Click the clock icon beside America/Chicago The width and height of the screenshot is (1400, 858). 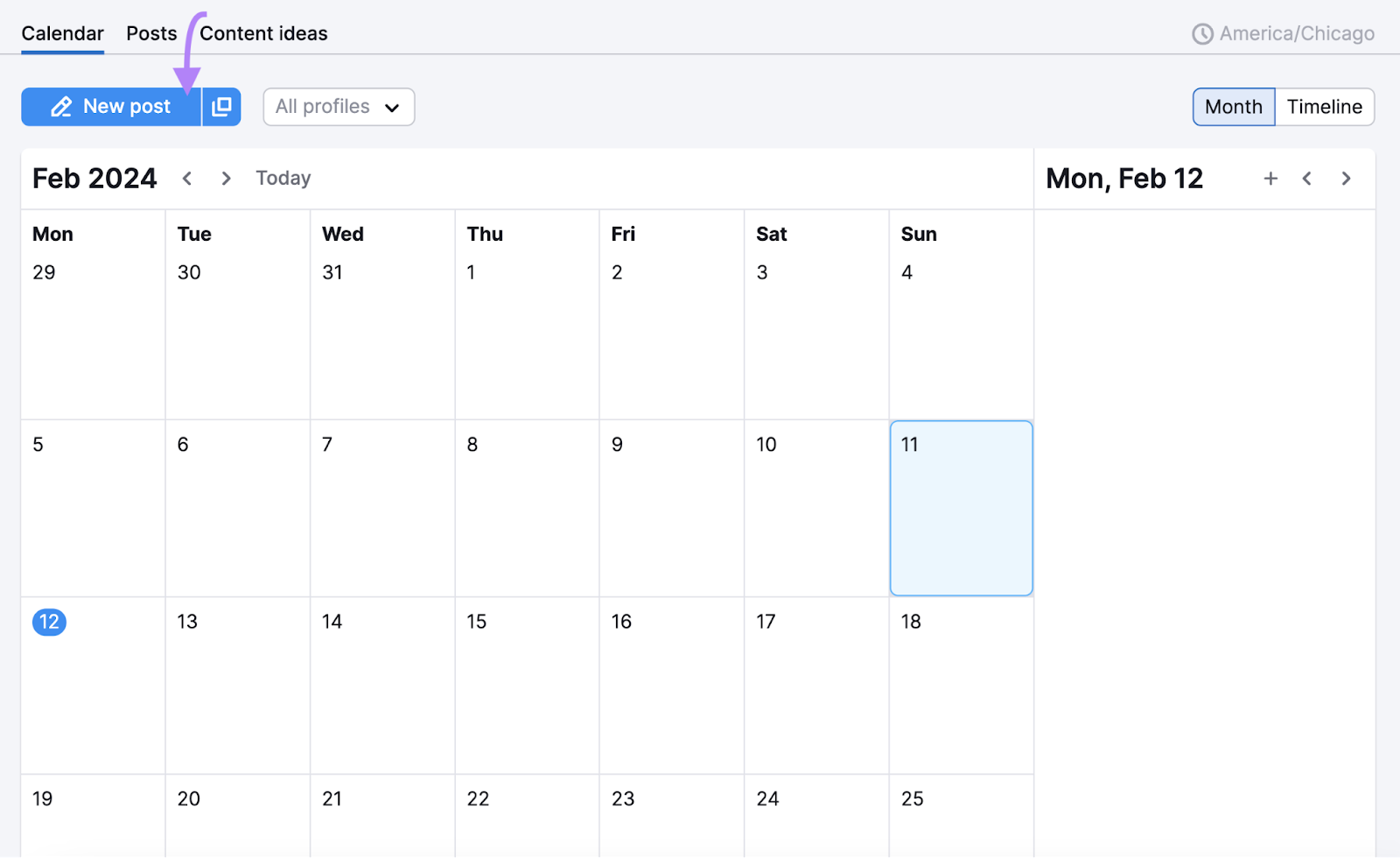click(1204, 33)
